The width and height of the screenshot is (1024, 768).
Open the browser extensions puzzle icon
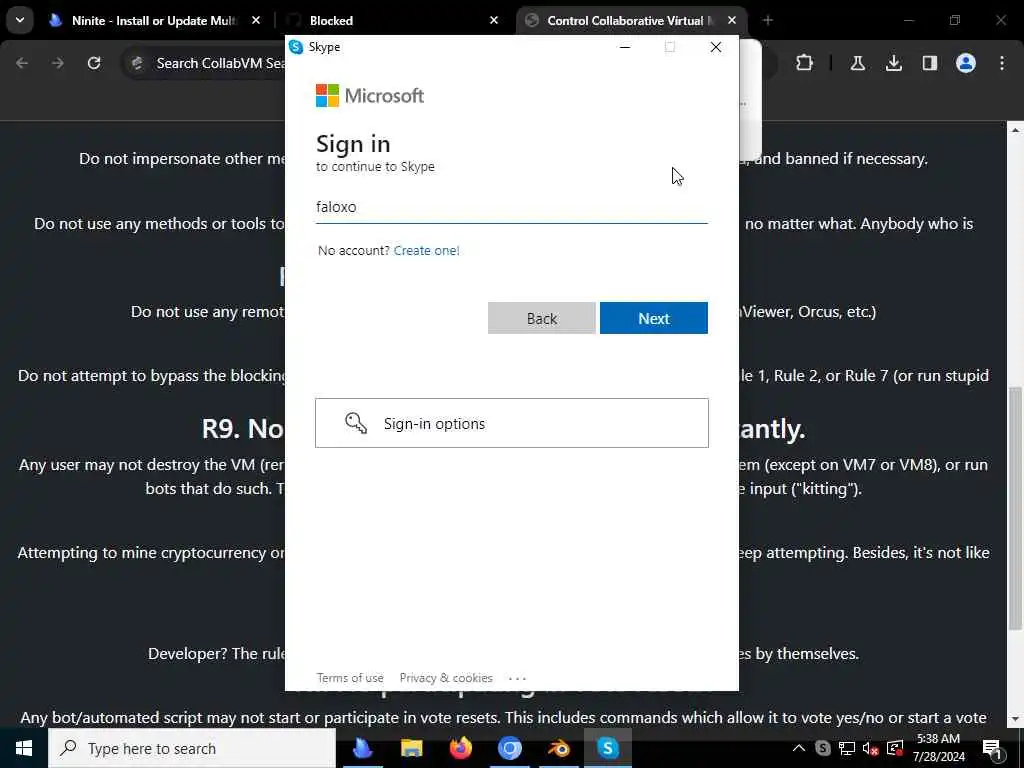click(805, 63)
